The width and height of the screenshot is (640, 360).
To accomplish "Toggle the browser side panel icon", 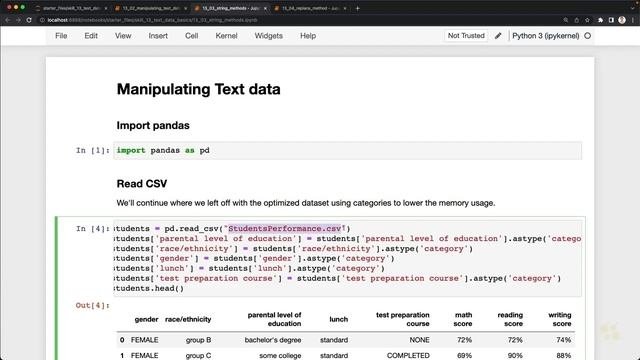I will [x=611, y=20].
